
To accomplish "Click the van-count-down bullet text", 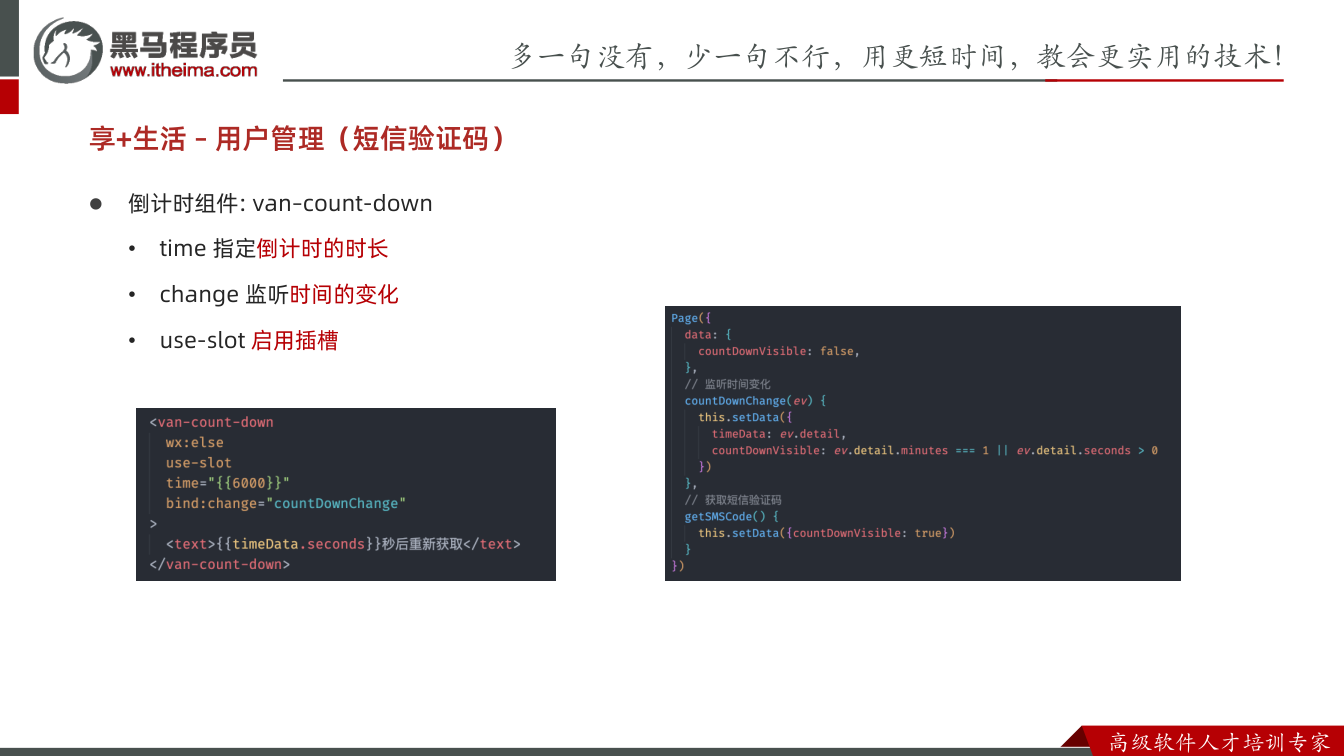I will 280,203.
